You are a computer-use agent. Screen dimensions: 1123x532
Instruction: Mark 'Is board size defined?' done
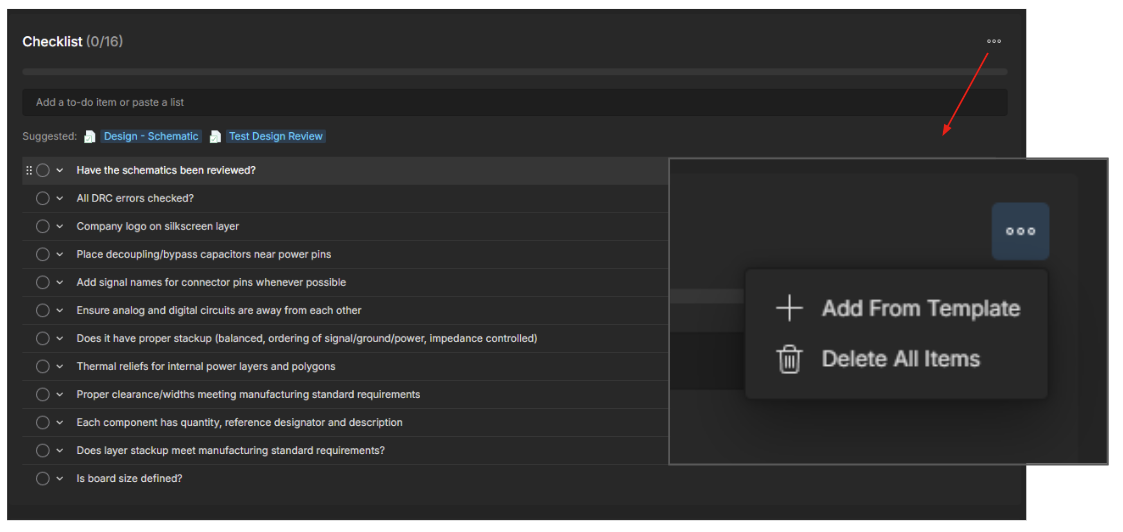coord(43,478)
